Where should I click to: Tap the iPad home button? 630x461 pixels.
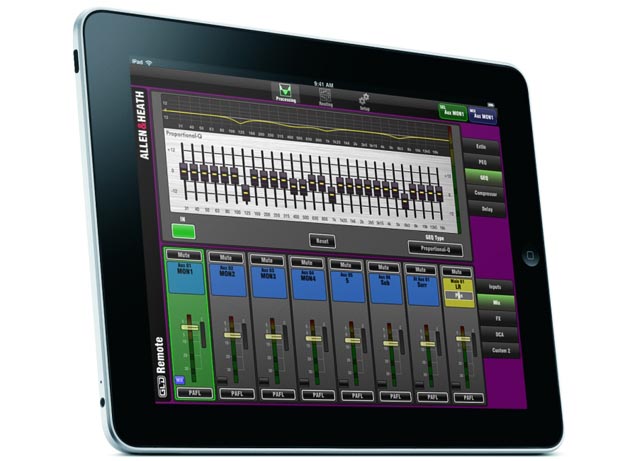(530, 256)
